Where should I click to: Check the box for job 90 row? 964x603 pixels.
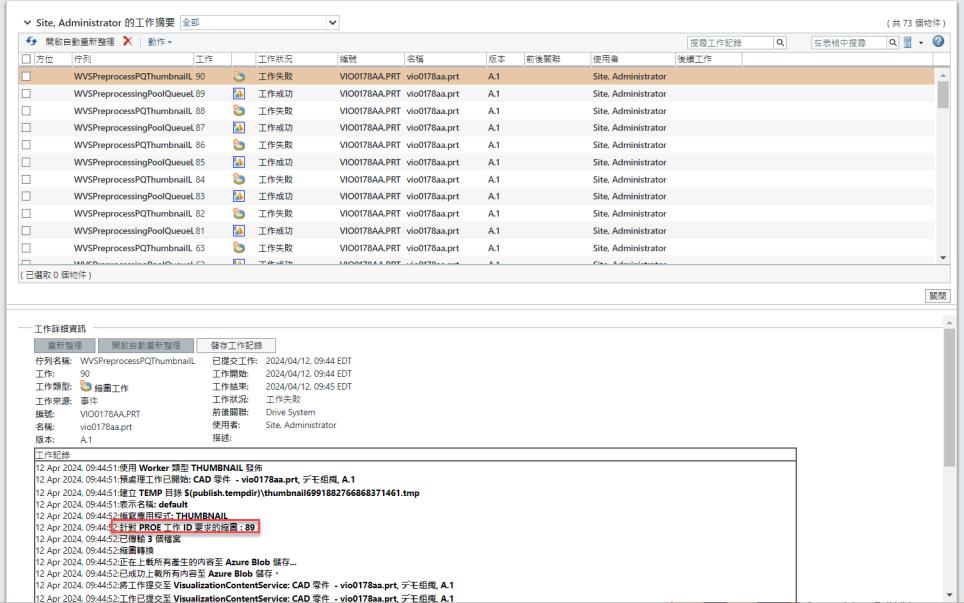pos(26,76)
